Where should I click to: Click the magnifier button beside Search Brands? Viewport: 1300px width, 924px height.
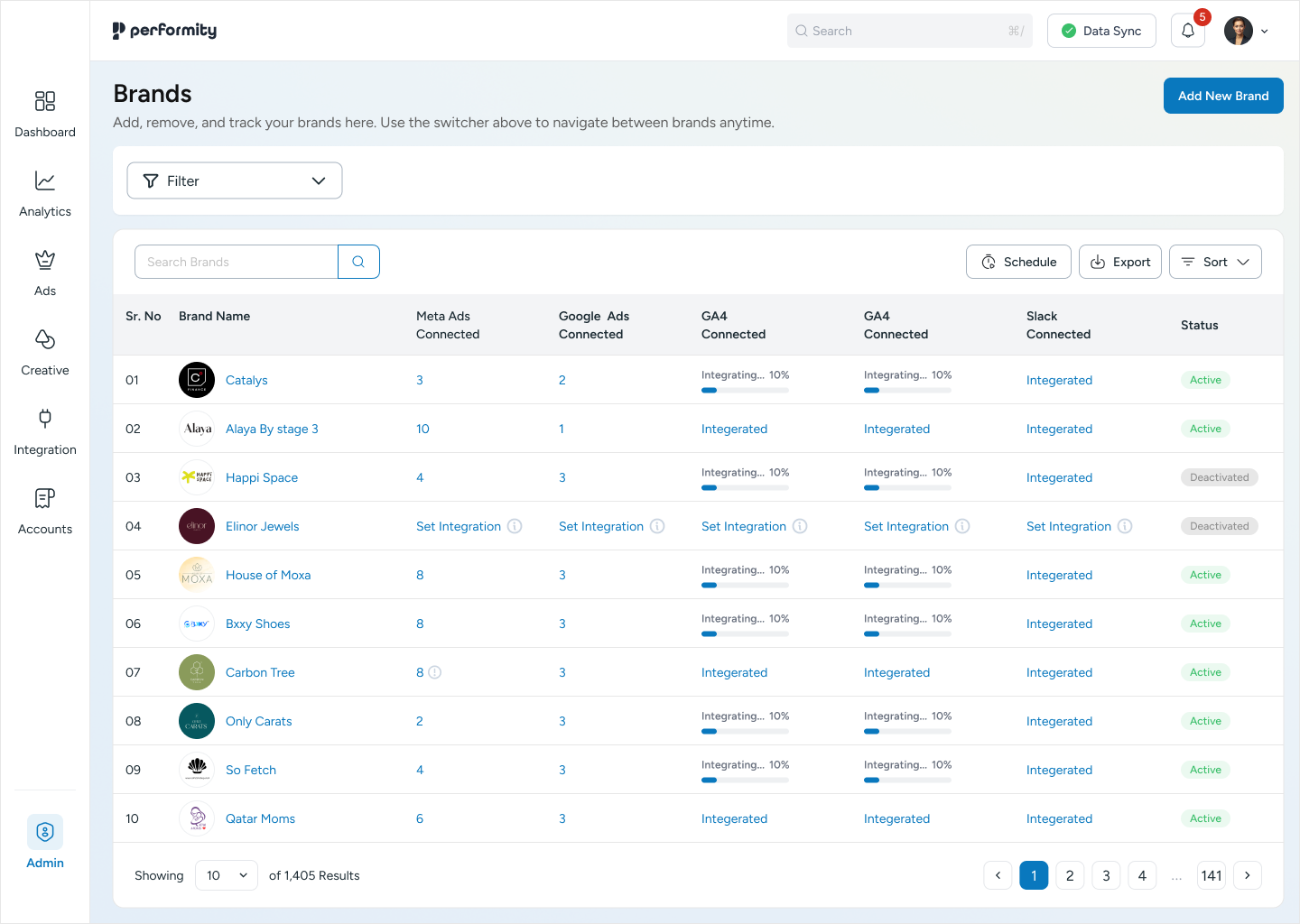click(358, 262)
